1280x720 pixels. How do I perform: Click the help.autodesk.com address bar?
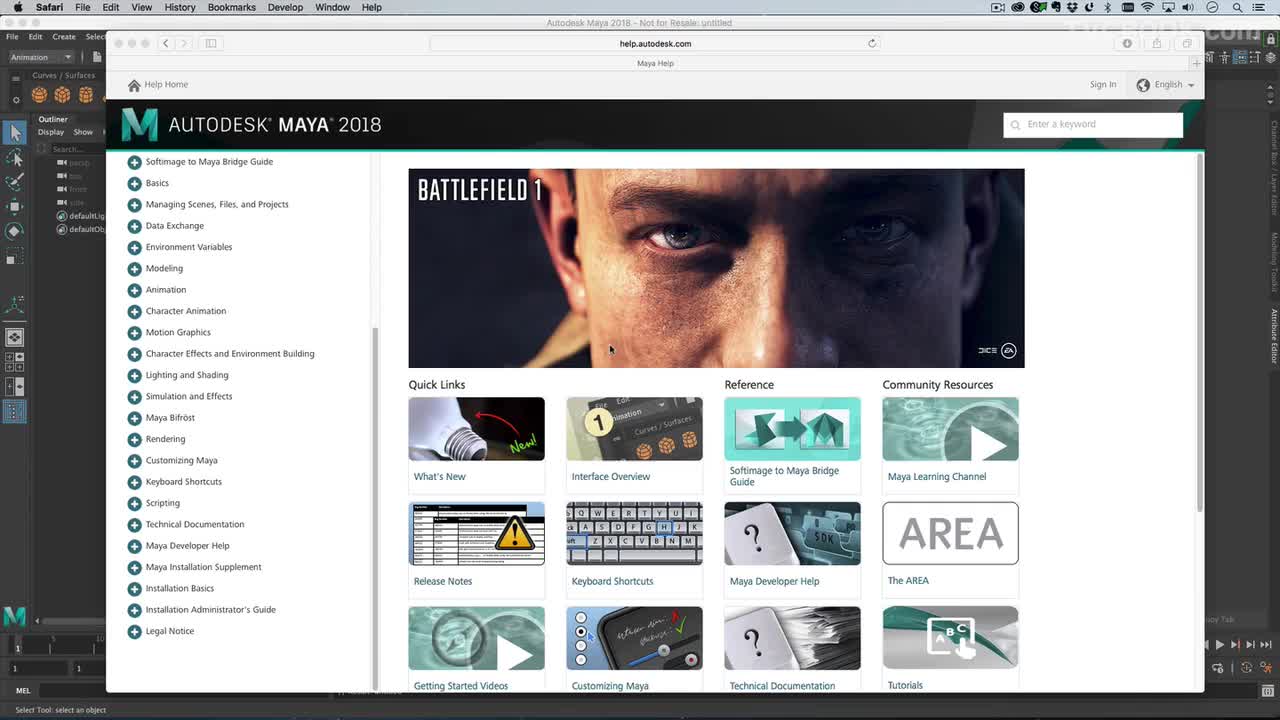[655, 43]
